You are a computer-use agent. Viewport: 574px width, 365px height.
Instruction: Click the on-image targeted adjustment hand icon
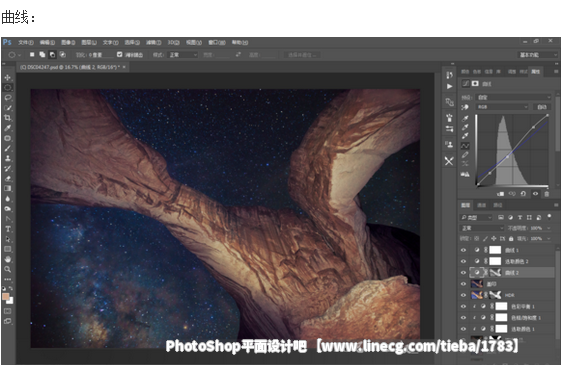pos(465,107)
